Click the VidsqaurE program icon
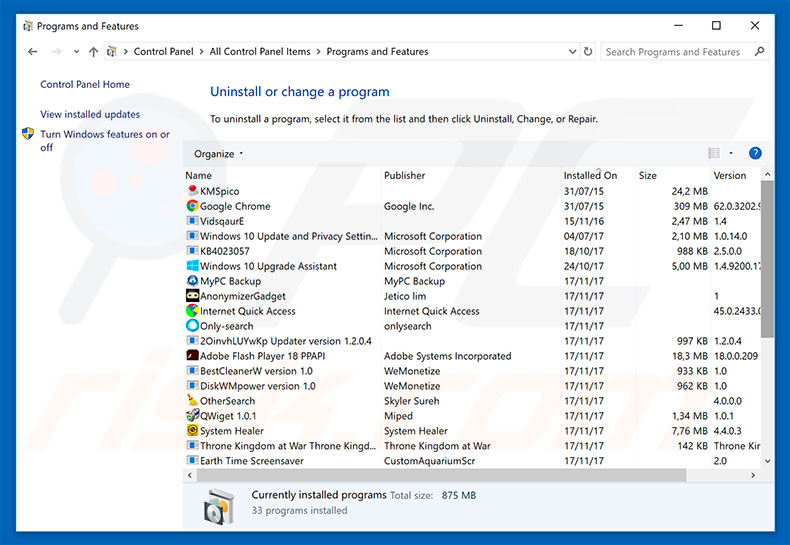 (192, 221)
